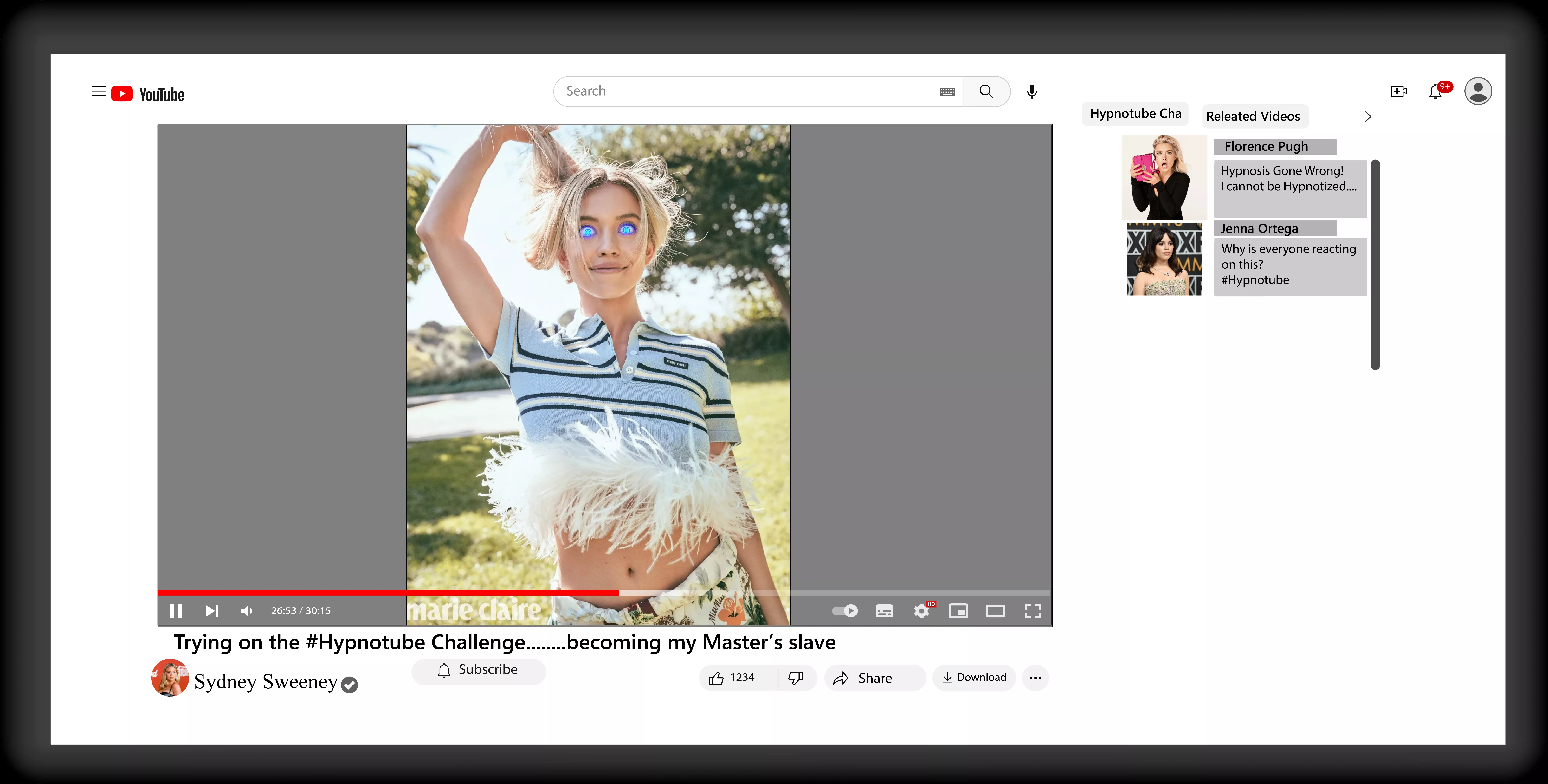The height and width of the screenshot is (784, 1548).
Task: Toggle the autoplay switch in player
Action: tap(844, 611)
